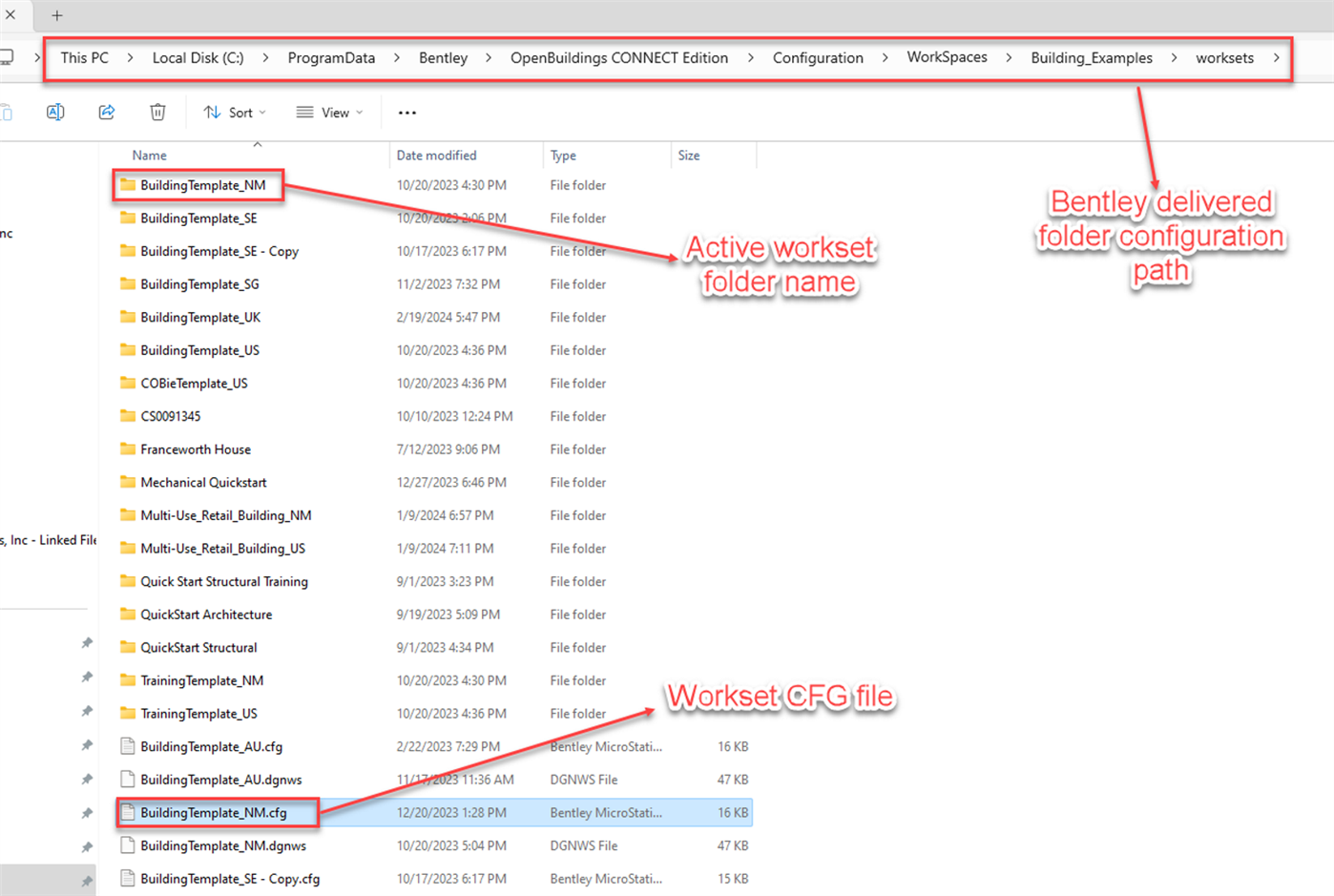Close the current Explorer tab

10,15
